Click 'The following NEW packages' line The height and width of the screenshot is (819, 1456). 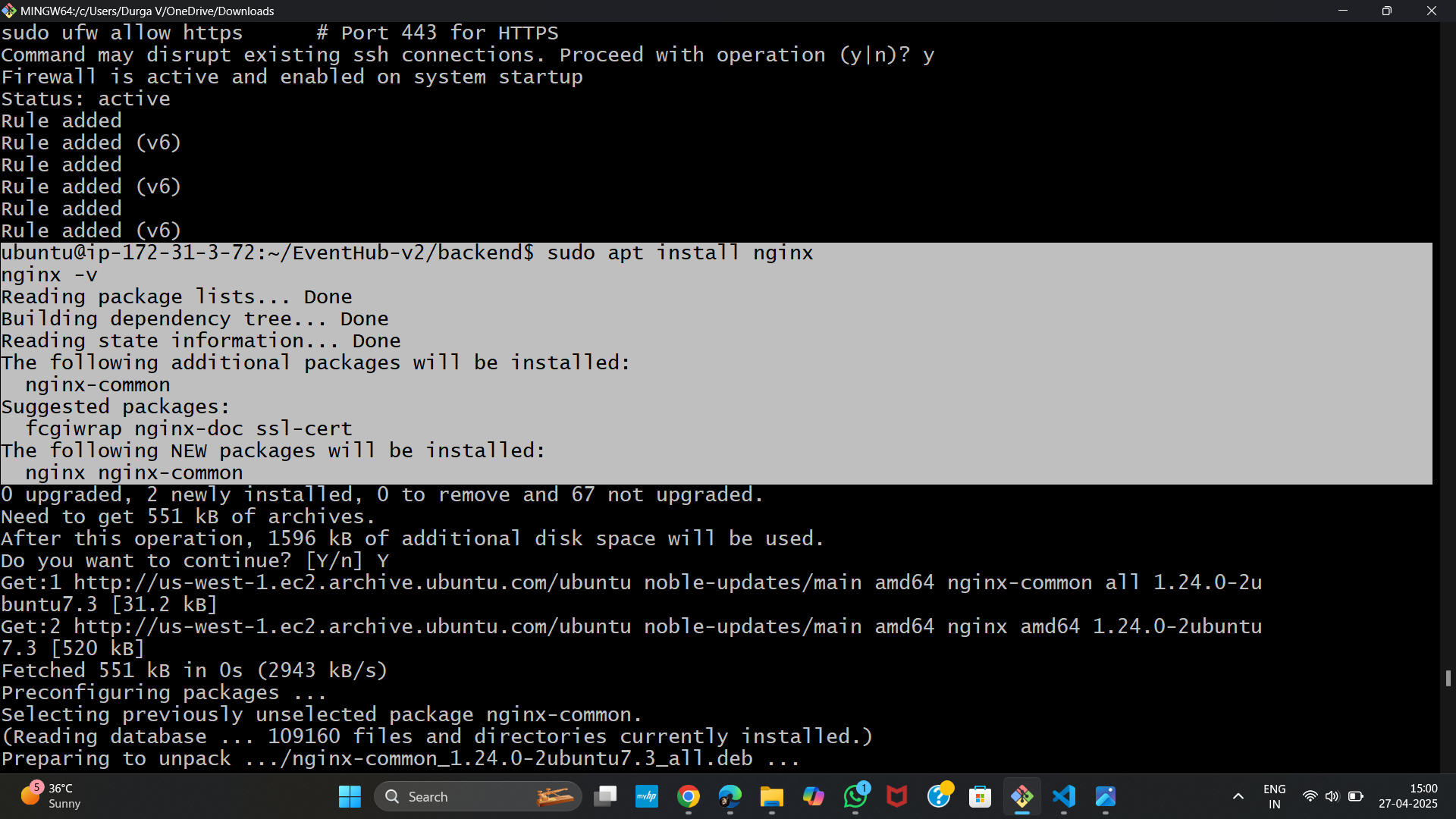coord(273,451)
